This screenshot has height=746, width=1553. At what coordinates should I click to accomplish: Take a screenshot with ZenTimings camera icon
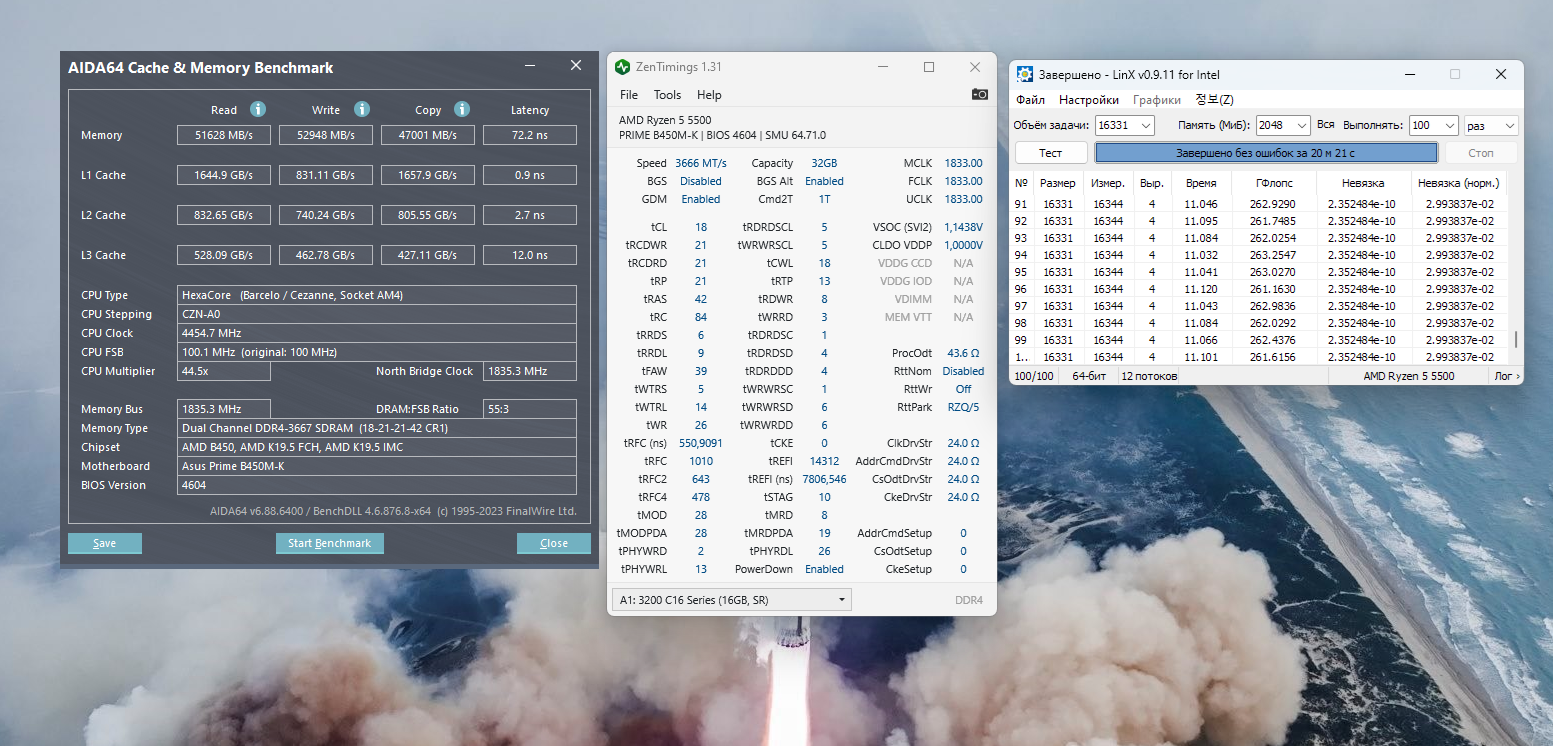coord(980,94)
